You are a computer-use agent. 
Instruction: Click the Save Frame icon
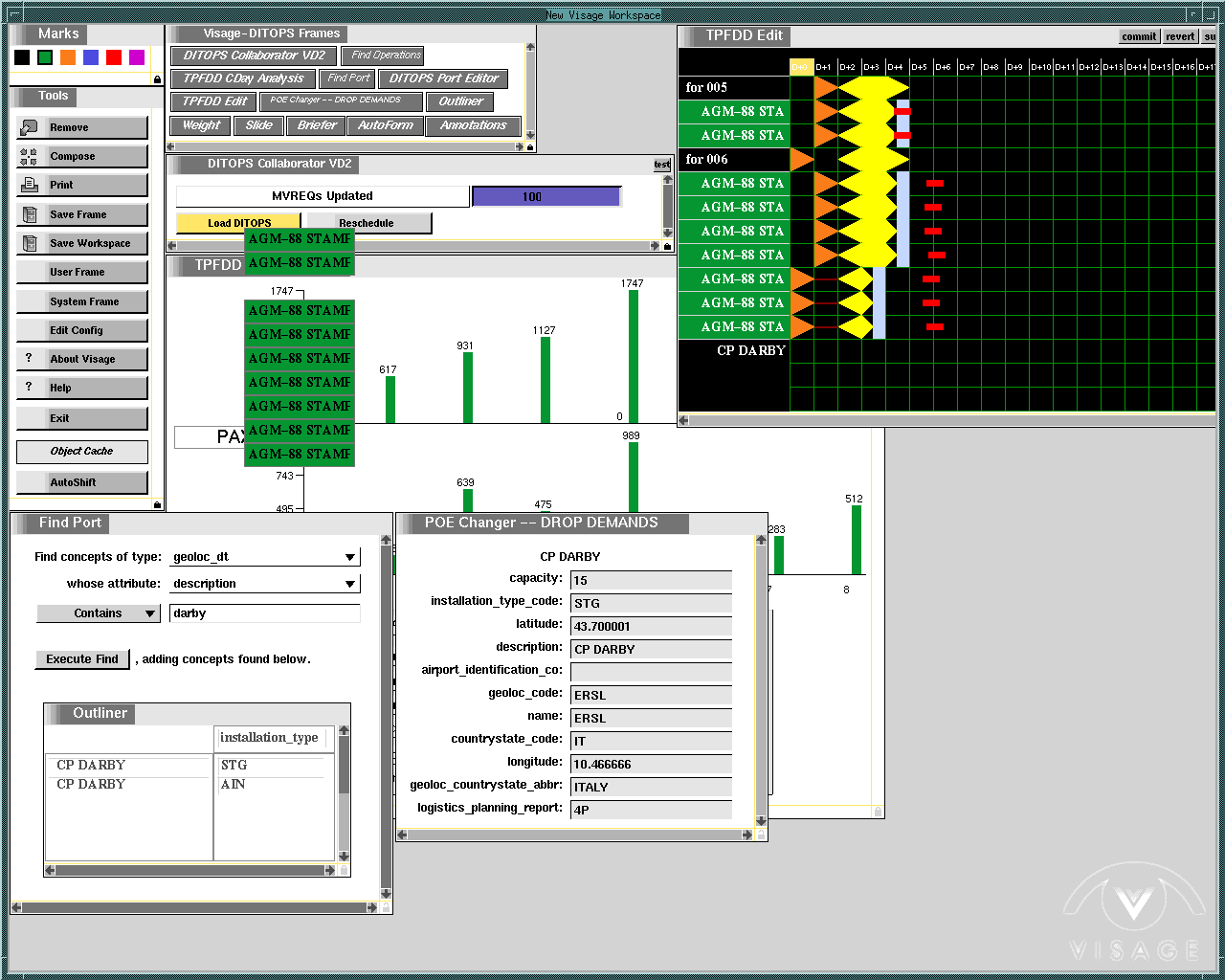click(x=29, y=214)
